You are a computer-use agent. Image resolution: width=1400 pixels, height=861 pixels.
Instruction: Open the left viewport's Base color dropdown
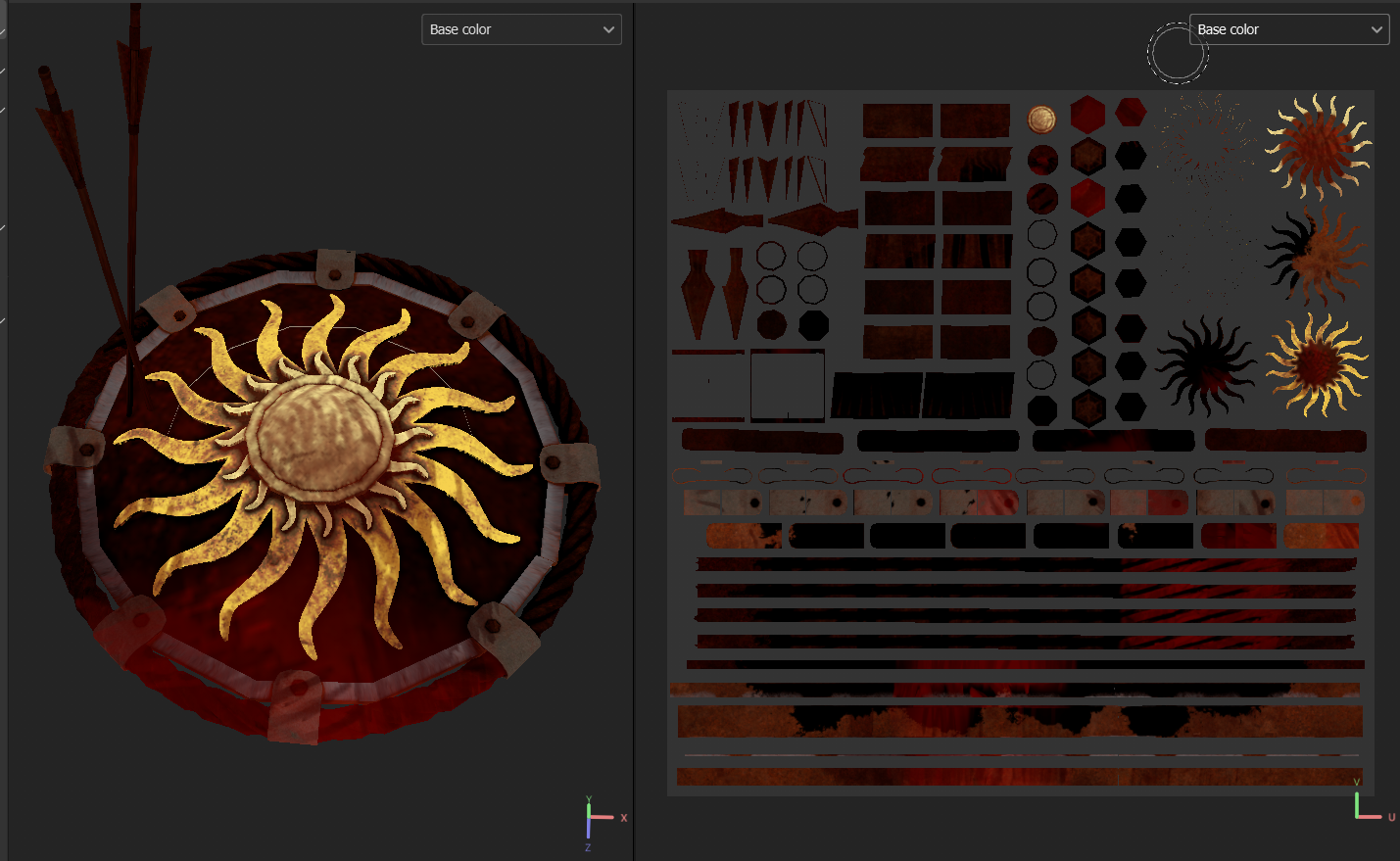520,29
